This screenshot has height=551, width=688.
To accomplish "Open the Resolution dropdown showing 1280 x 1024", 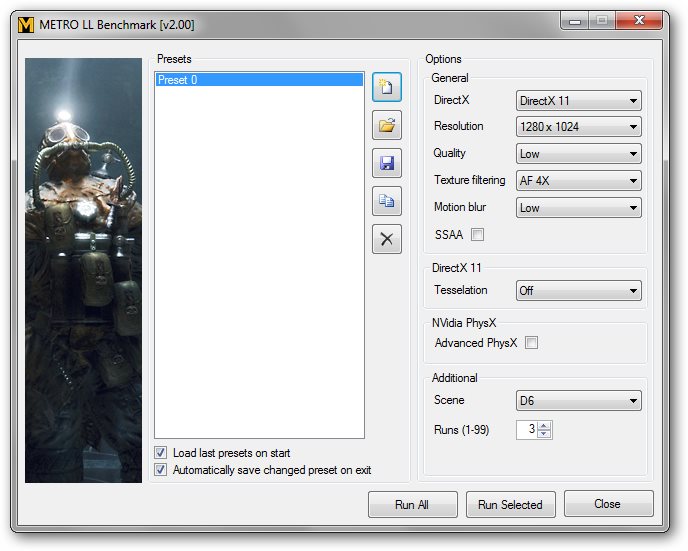I will 579,127.
